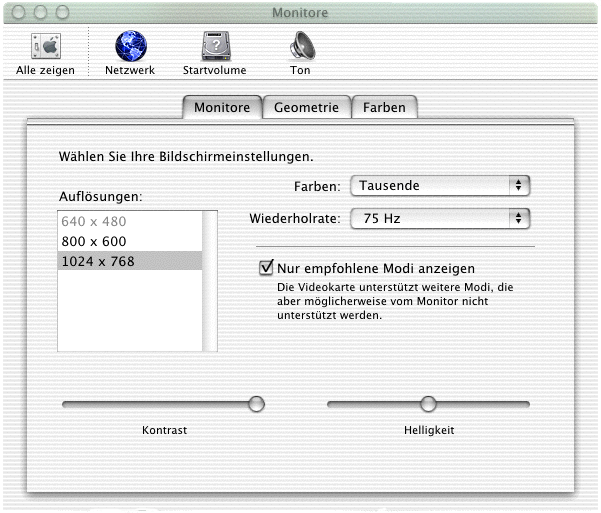Image resolution: width=601 pixels, height=513 pixels.
Task: Select the 640 x 480 resolution
Action: coord(130,221)
